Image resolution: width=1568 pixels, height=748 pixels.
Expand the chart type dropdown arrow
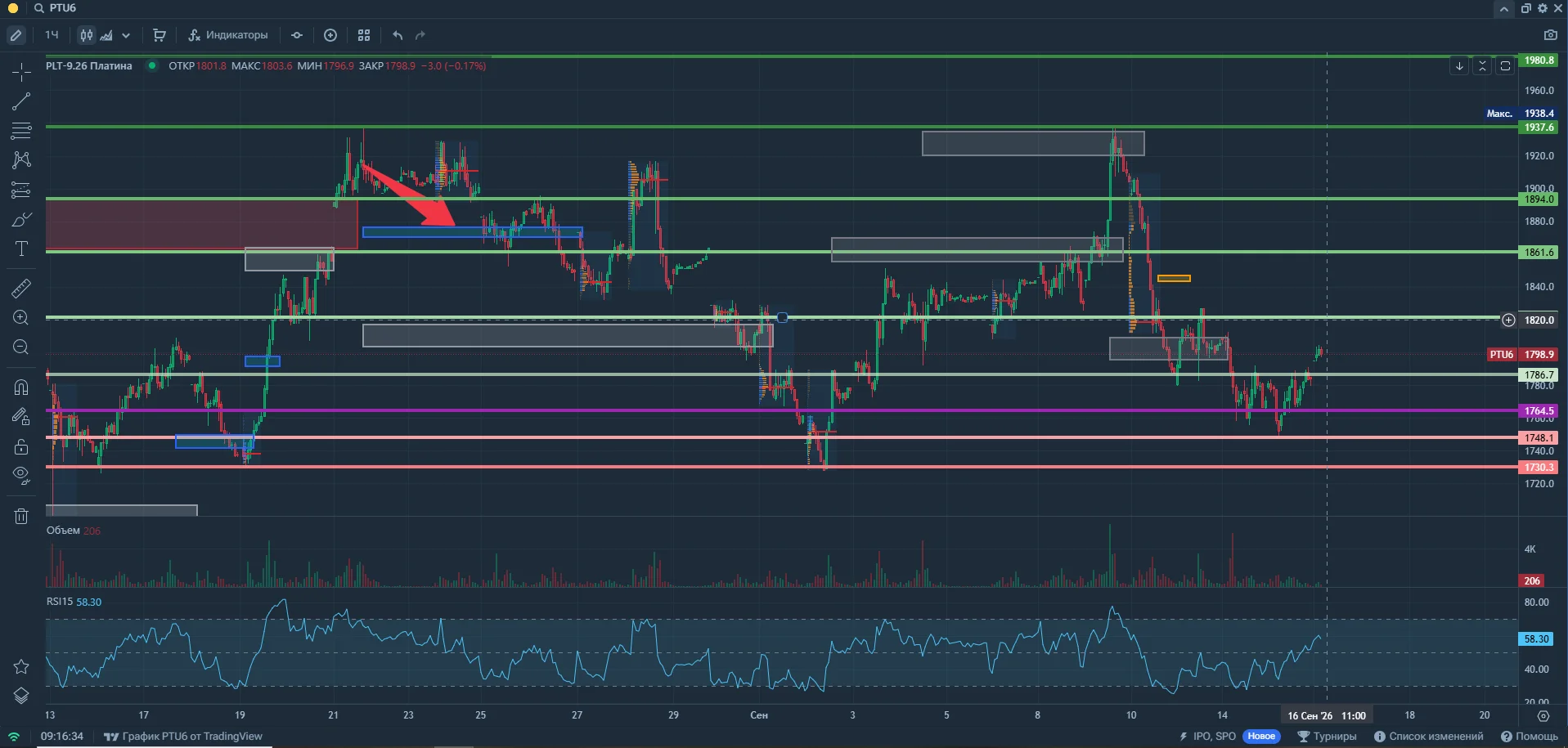click(126, 35)
